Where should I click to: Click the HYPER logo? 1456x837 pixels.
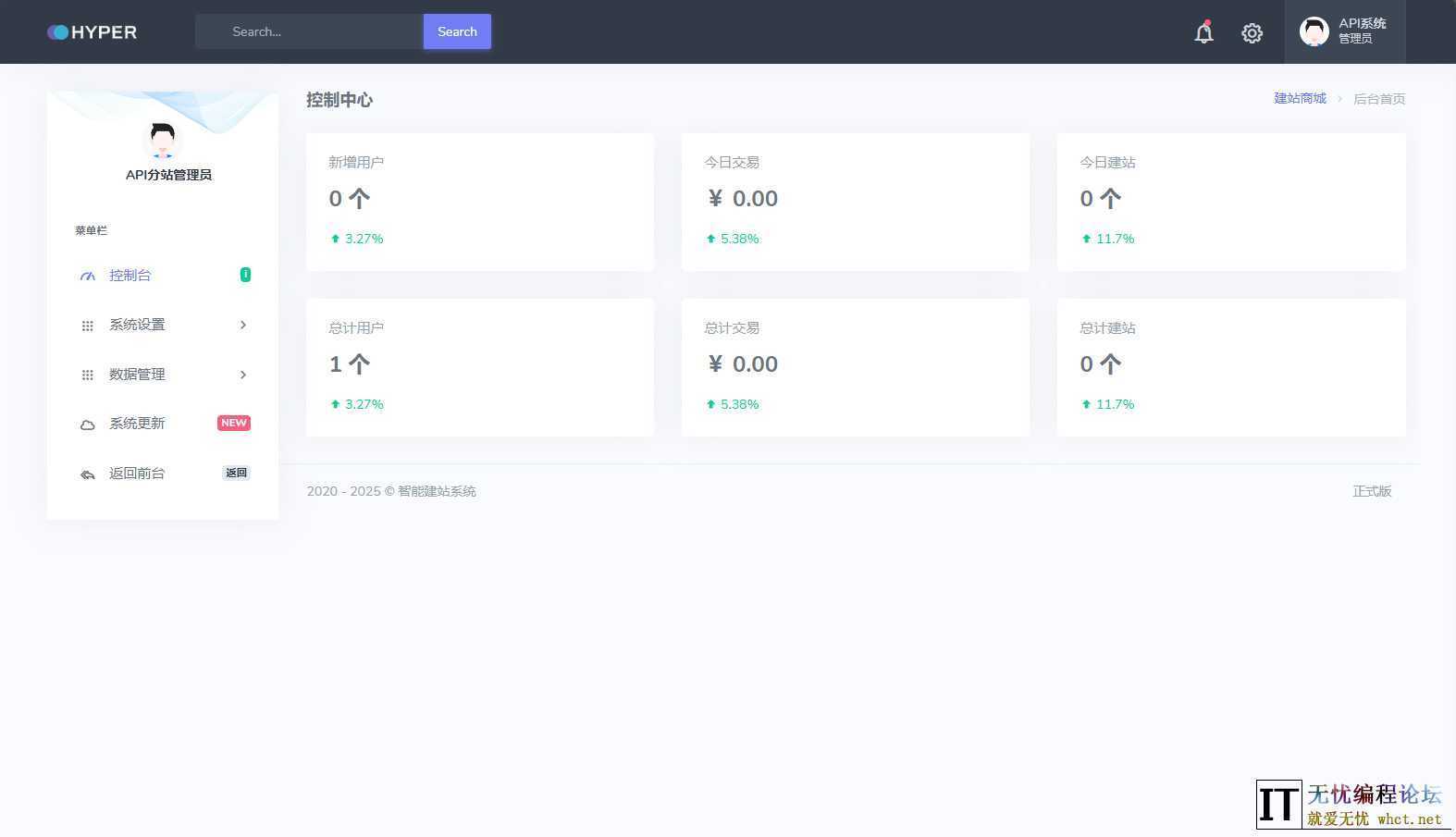[x=93, y=32]
